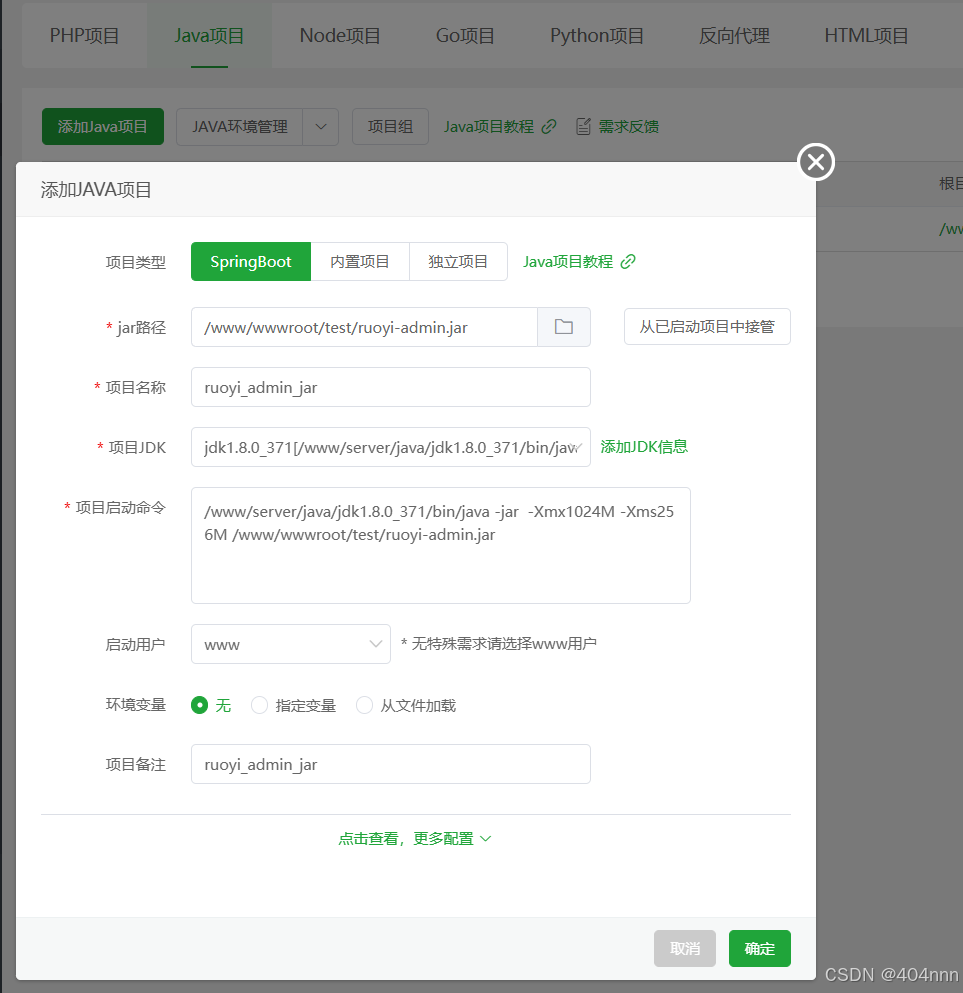Switch to the HTML项目 tab

coord(866,35)
